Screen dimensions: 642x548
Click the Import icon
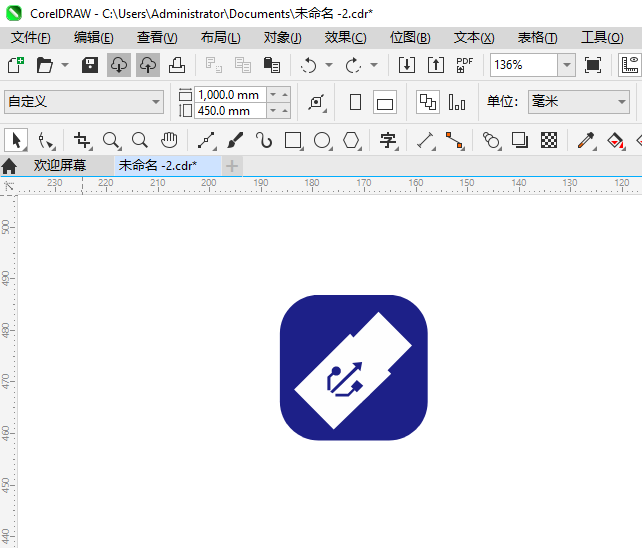pos(407,65)
